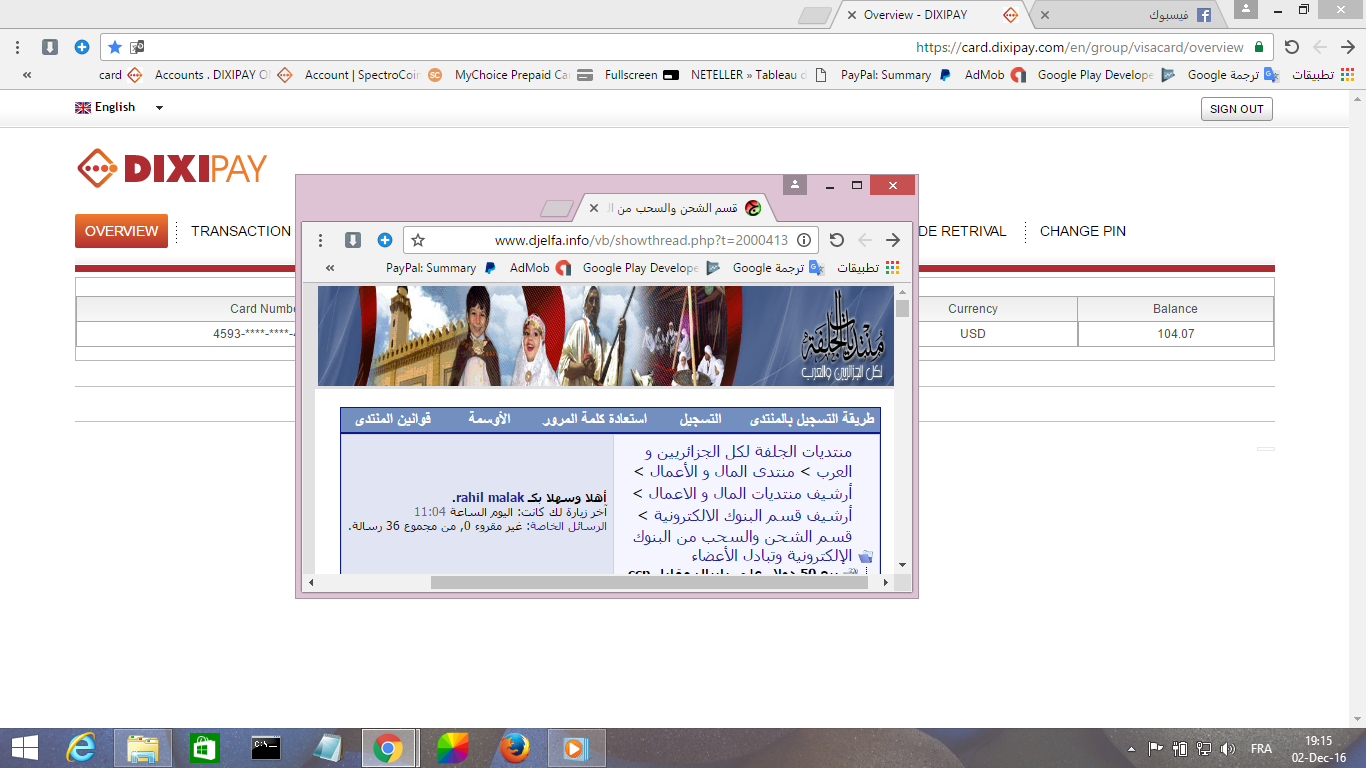Viewport: 1366px width, 768px height.
Task: Open Internet Explorer from taskbar
Action: tap(81, 748)
